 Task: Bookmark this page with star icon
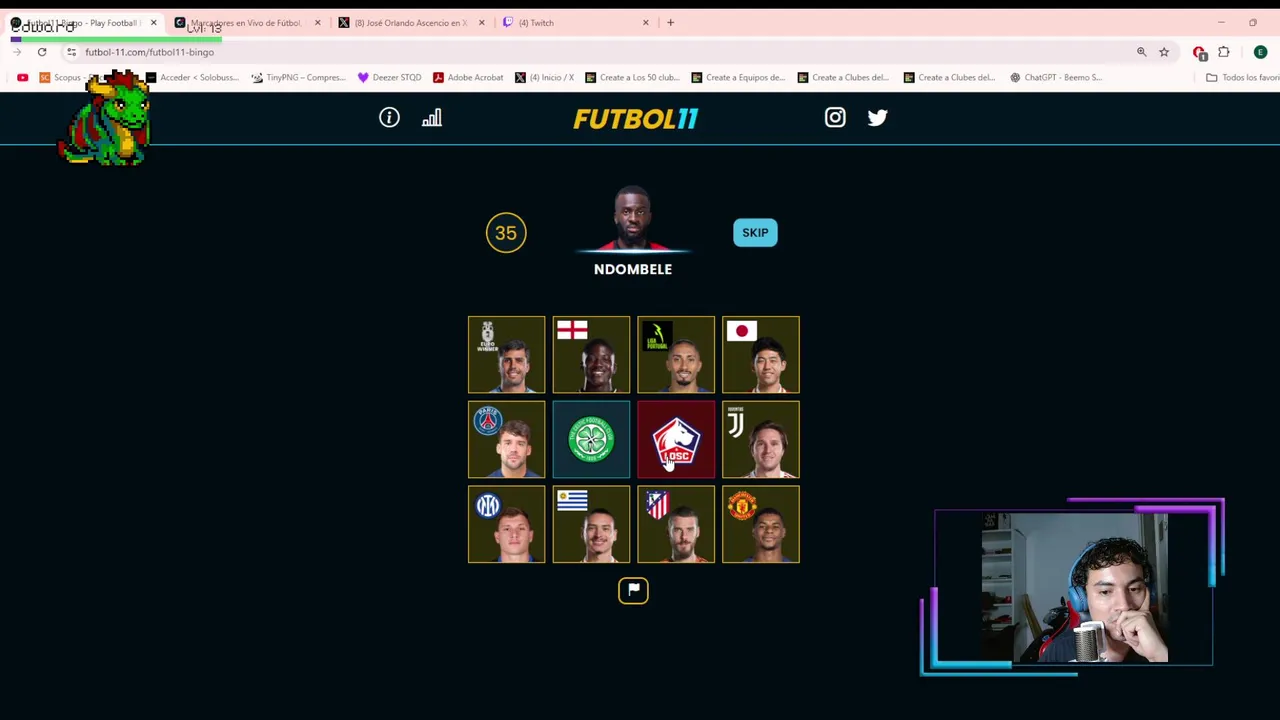point(1164,52)
